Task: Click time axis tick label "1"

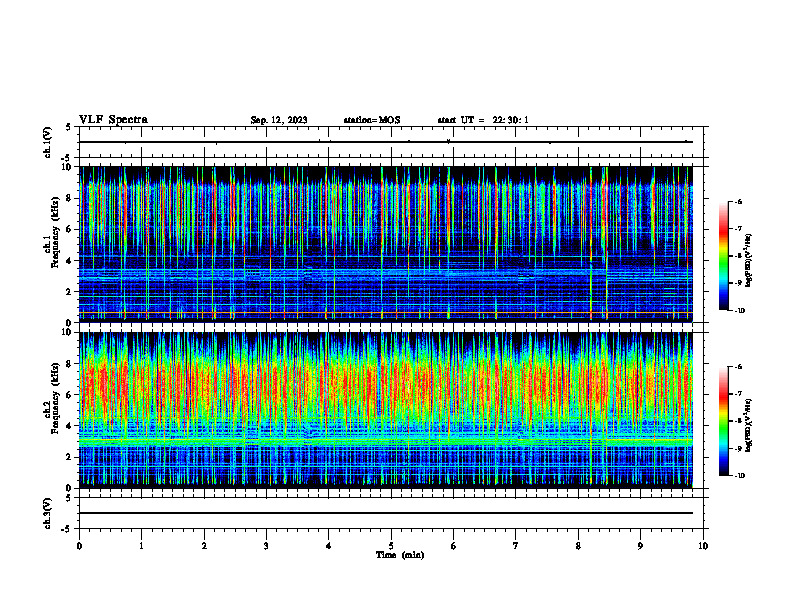Action: (x=142, y=546)
